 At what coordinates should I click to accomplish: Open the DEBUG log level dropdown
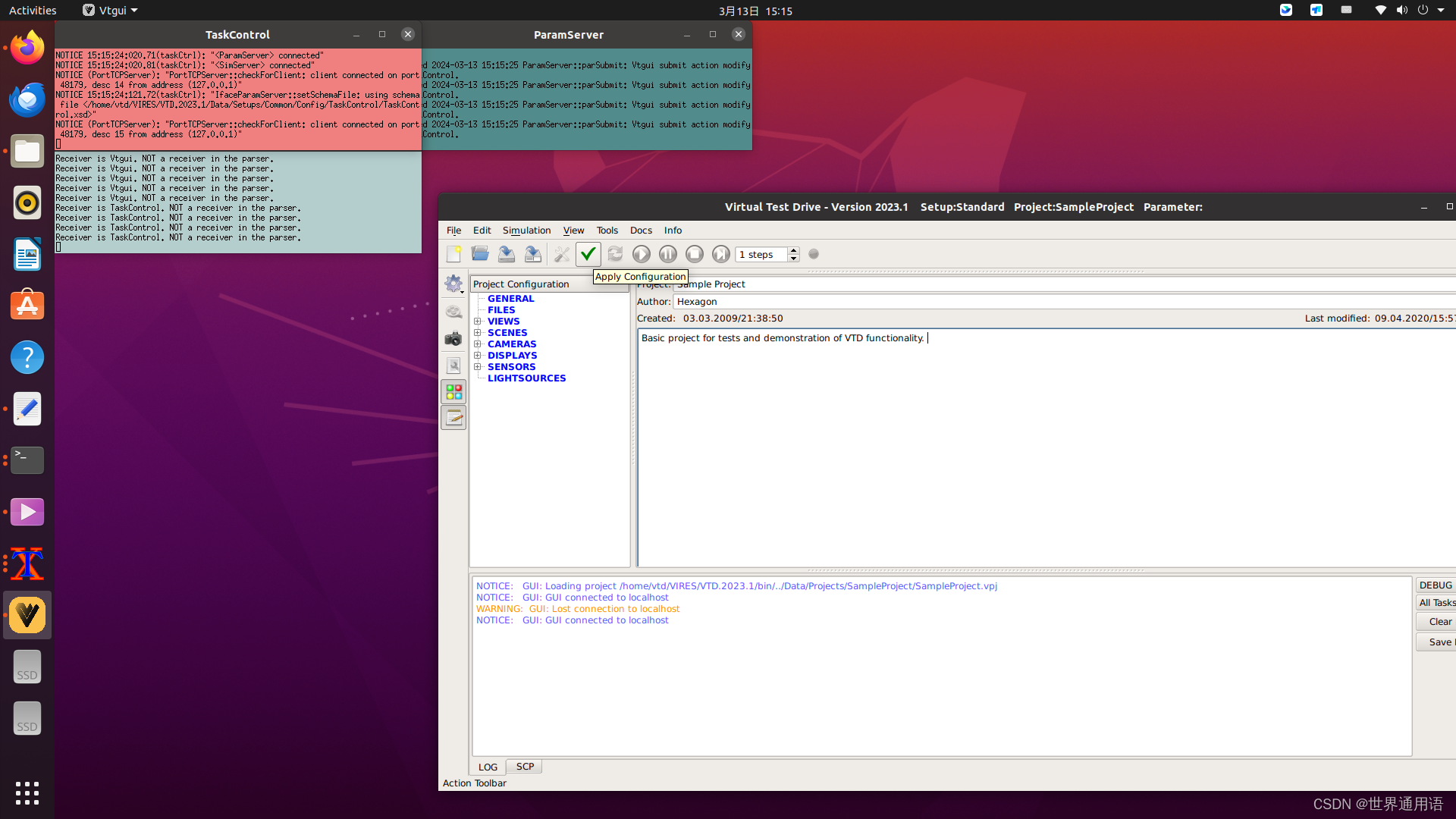tap(1436, 585)
